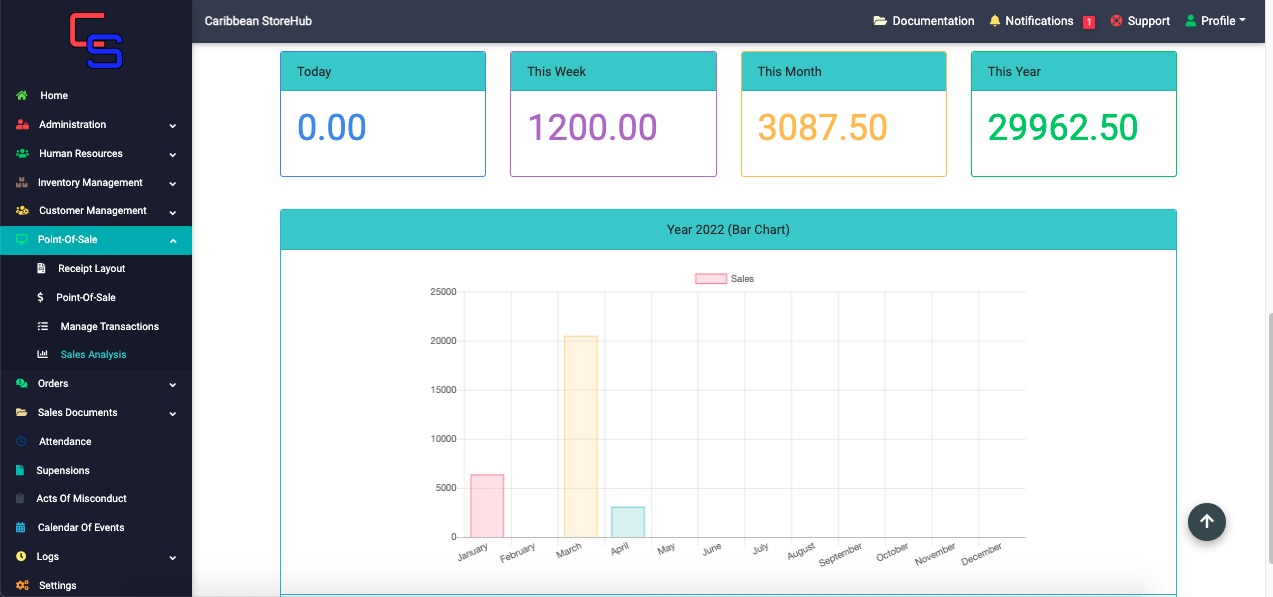Viewport: 1273px width, 597px height.
Task: Click the Caribbean StoreHub CS logo
Action: coord(96,41)
